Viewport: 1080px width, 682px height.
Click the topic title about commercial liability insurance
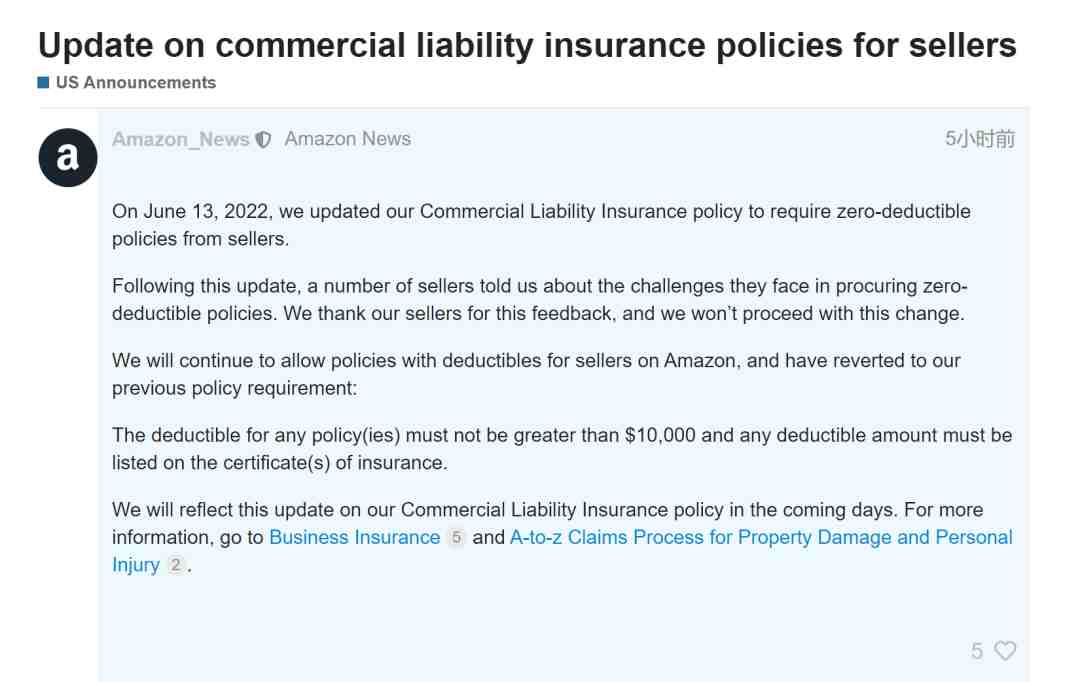(527, 45)
